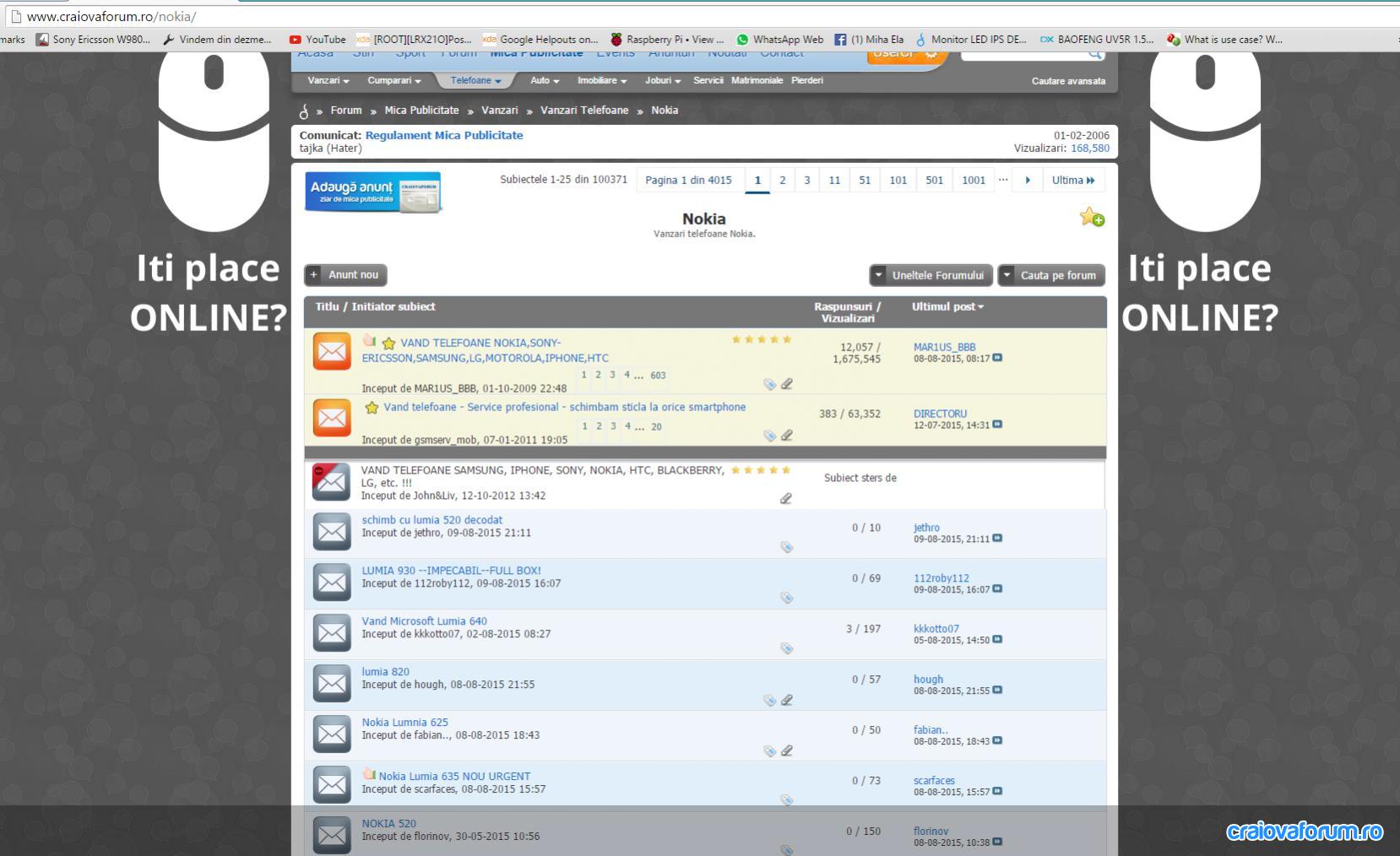The width and height of the screenshot is (1400, 856).
Task: Jump to Ultima page button
Action: [x=1073, y=180]
